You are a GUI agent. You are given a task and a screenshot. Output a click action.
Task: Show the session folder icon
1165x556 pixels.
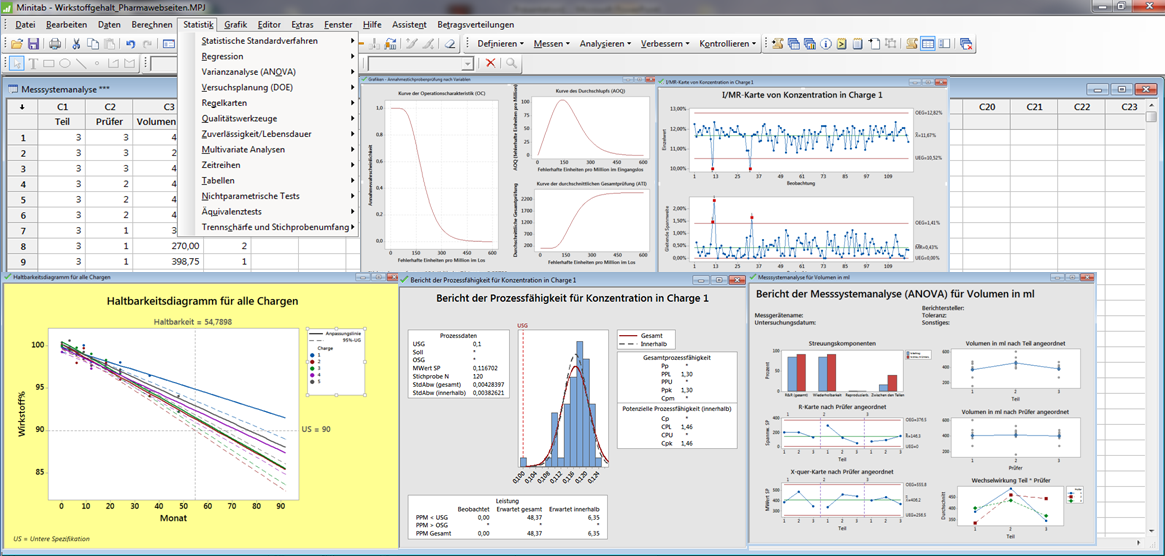[x=779, y=43]
